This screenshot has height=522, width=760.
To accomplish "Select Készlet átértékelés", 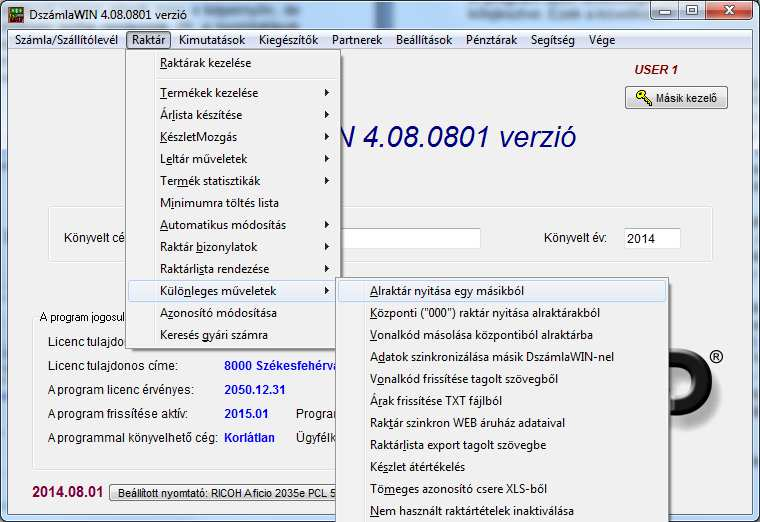I will (x=502, y=467).
